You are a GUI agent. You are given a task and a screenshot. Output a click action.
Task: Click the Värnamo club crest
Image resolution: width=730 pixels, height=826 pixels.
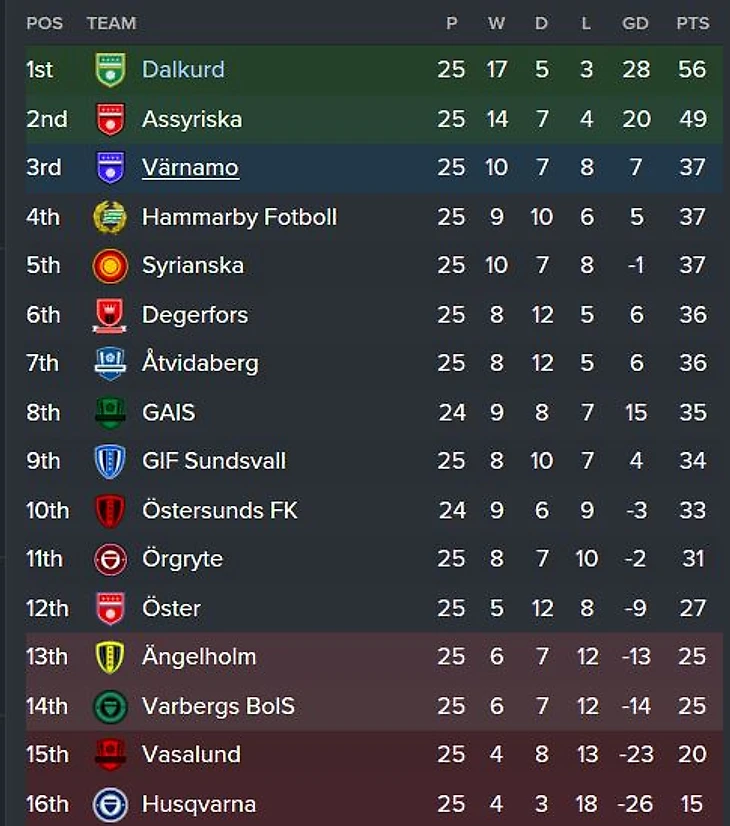point(110,168)
